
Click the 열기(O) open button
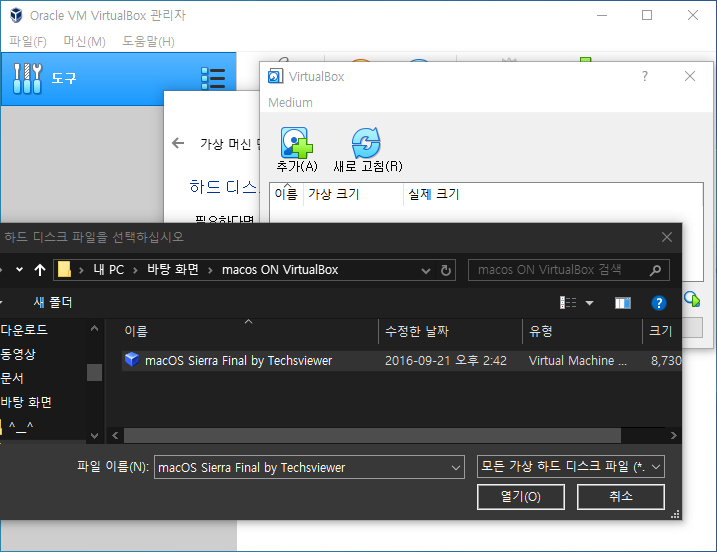coord(521,497)
